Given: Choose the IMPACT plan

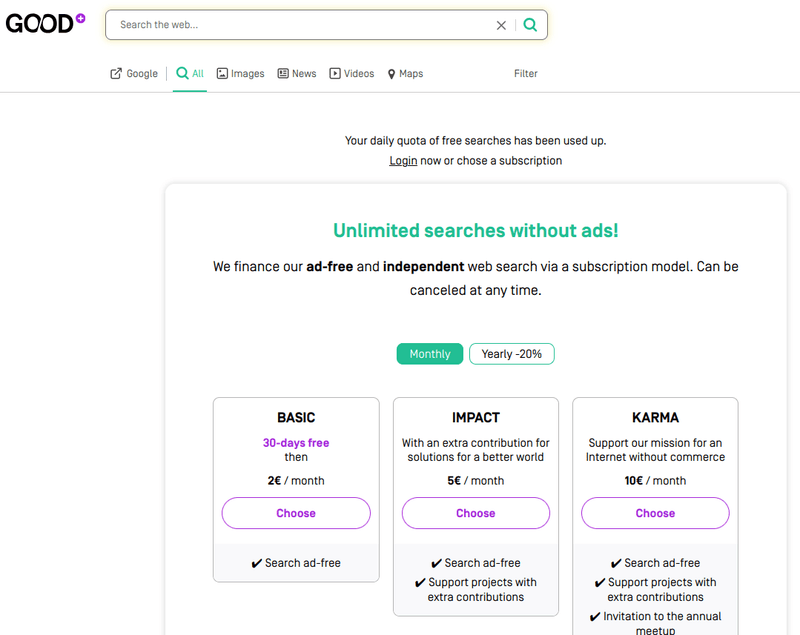Looking at the screenshot, I should (x=476, y=513).
